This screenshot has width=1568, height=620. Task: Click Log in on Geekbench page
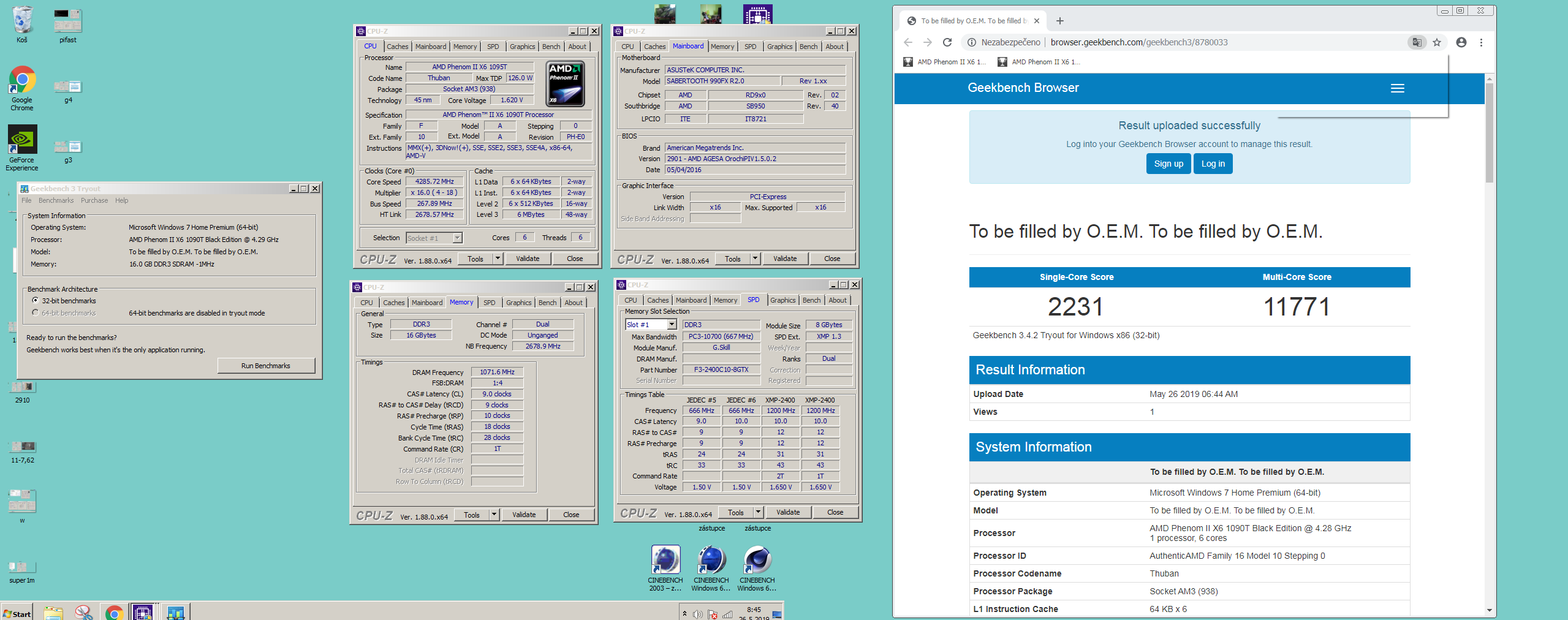1213,164
